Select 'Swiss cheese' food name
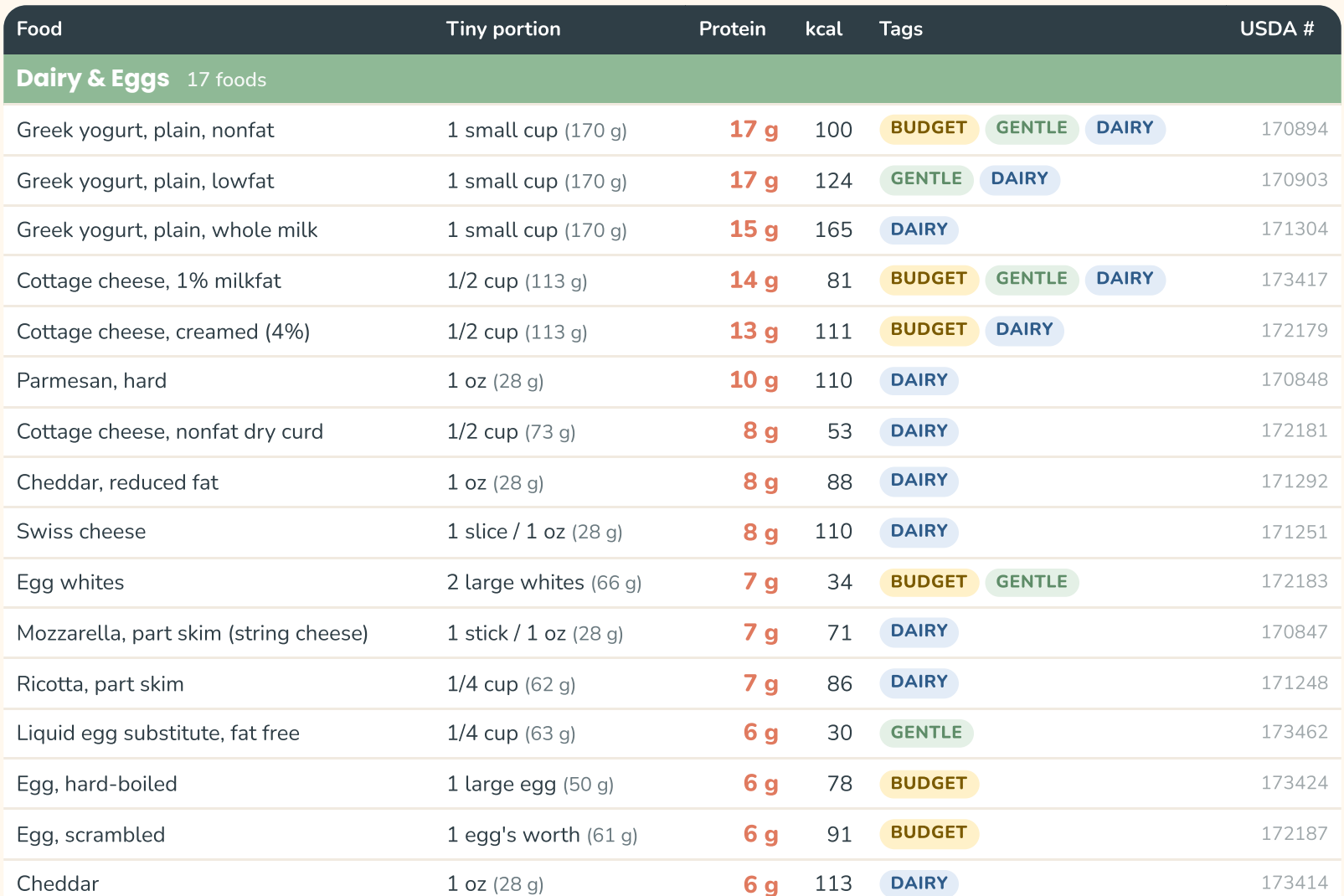The width and height of the screenshot is (1344, 896). pos(81,532)
